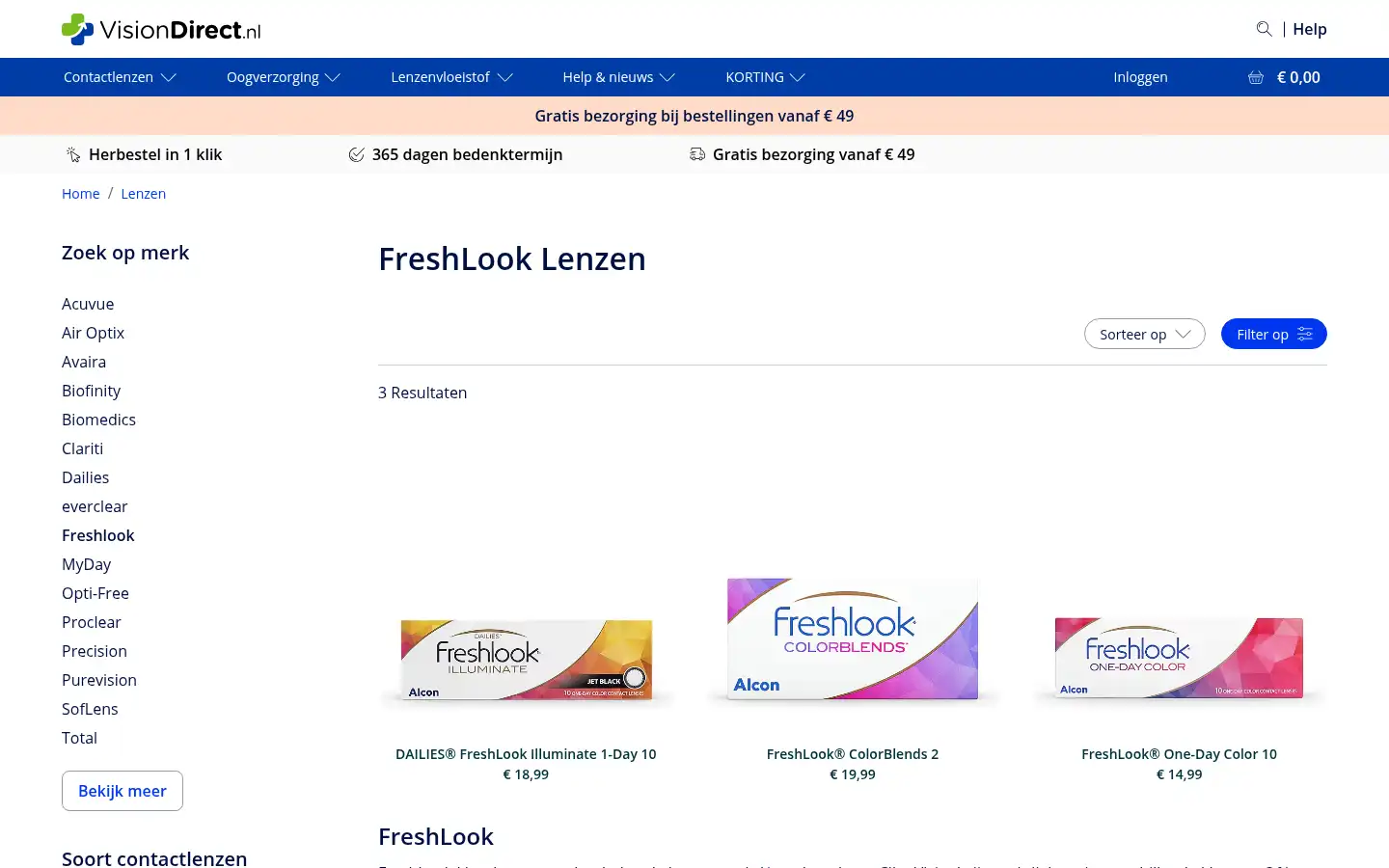Click the € 14,99 price

coord(1179,774)
